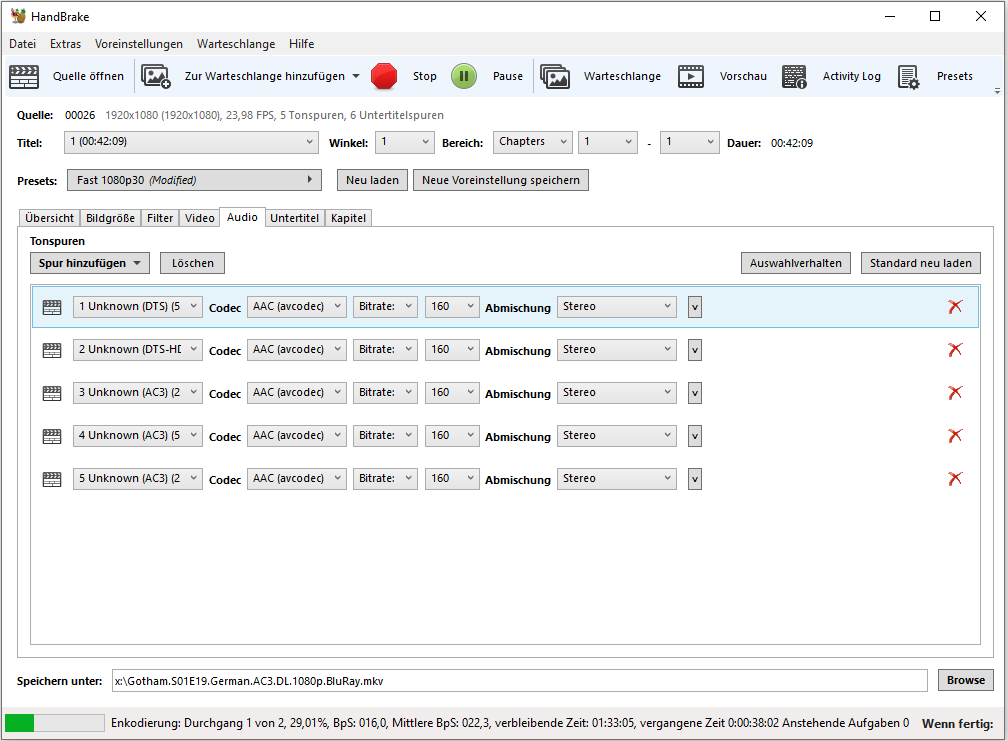Expand the advanced options of track 2
This screenshot has height=741, width=1008.
click(694, 350)
